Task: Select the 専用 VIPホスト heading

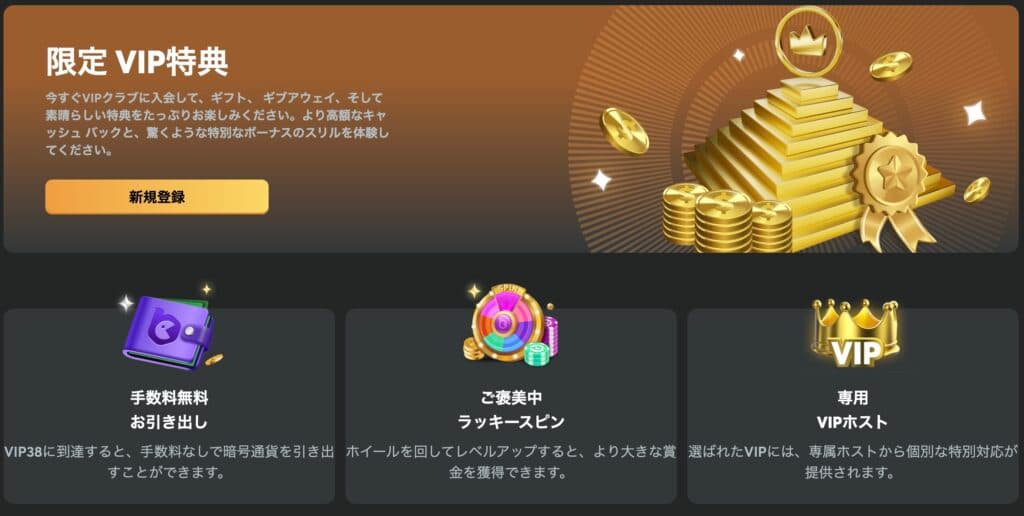Action: [852, 410]
